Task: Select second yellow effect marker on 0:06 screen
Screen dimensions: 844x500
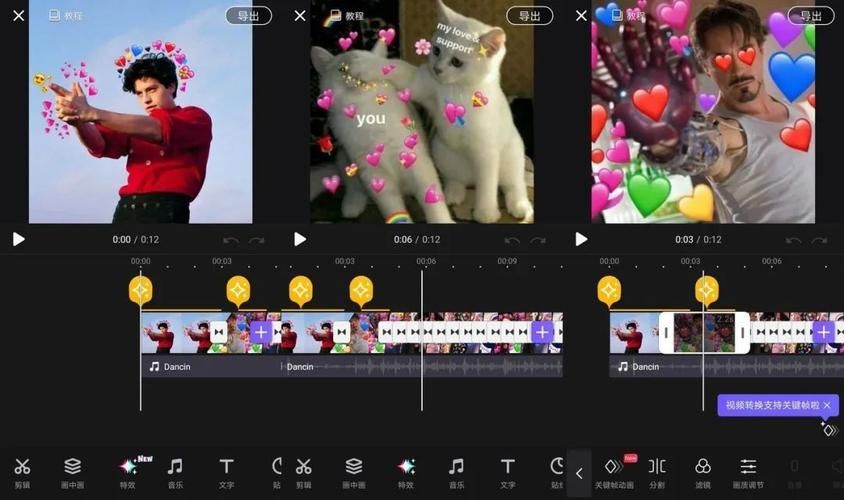Action: 361,291
